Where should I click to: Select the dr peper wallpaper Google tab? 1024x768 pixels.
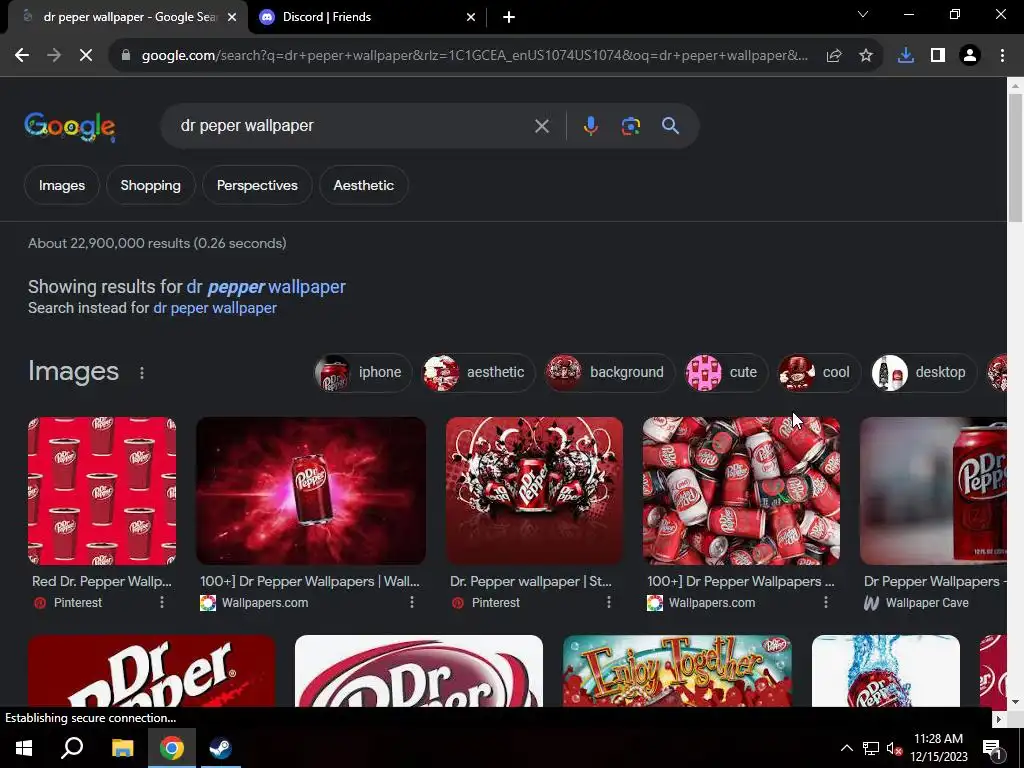pos(127,17)
